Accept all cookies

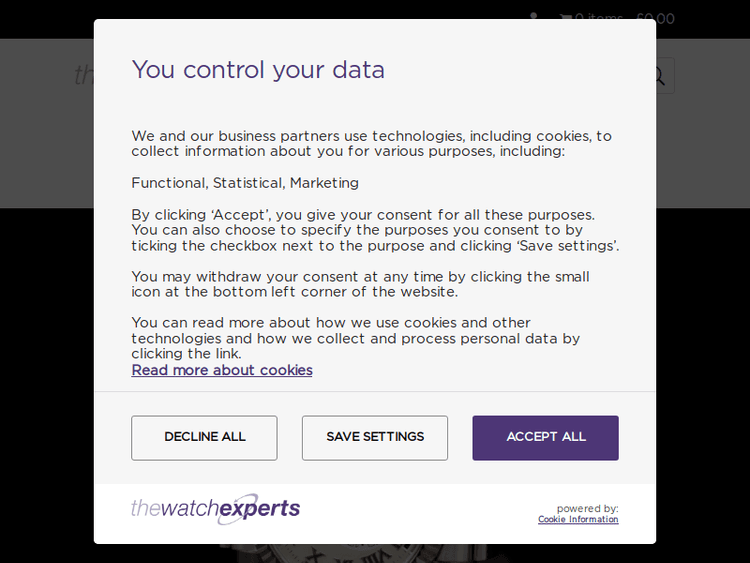pyautogui.click(x=545, y=437)
